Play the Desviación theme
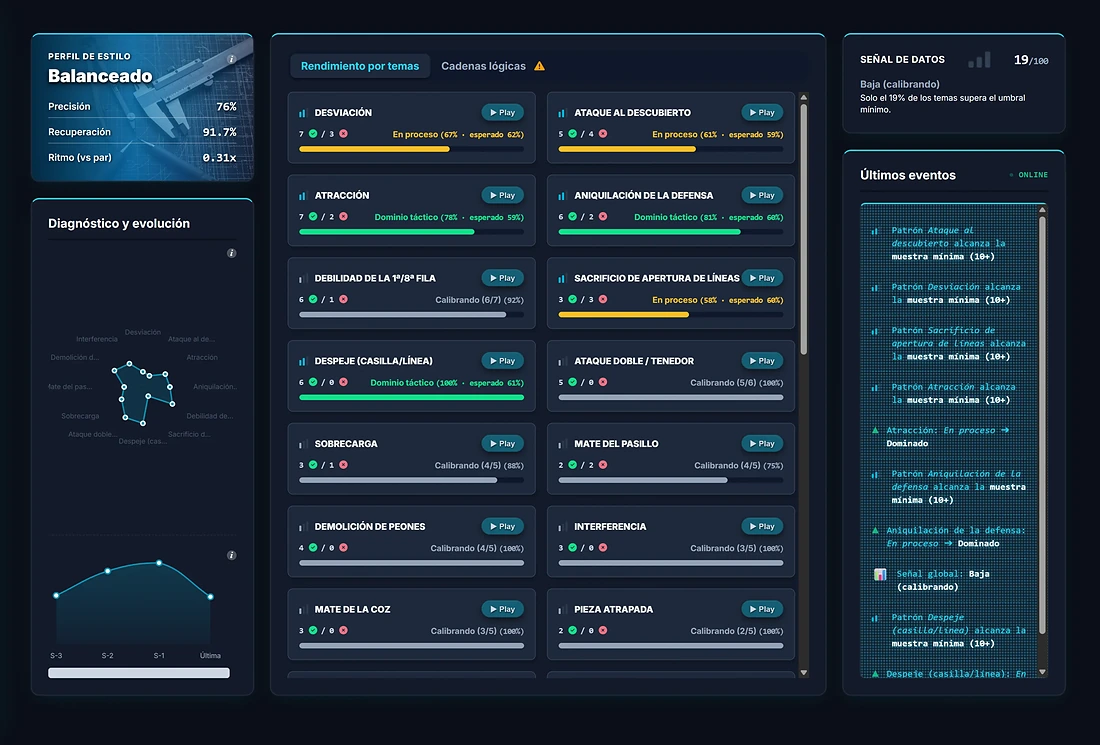The image size is (1100, 745). tap(502, 112)
